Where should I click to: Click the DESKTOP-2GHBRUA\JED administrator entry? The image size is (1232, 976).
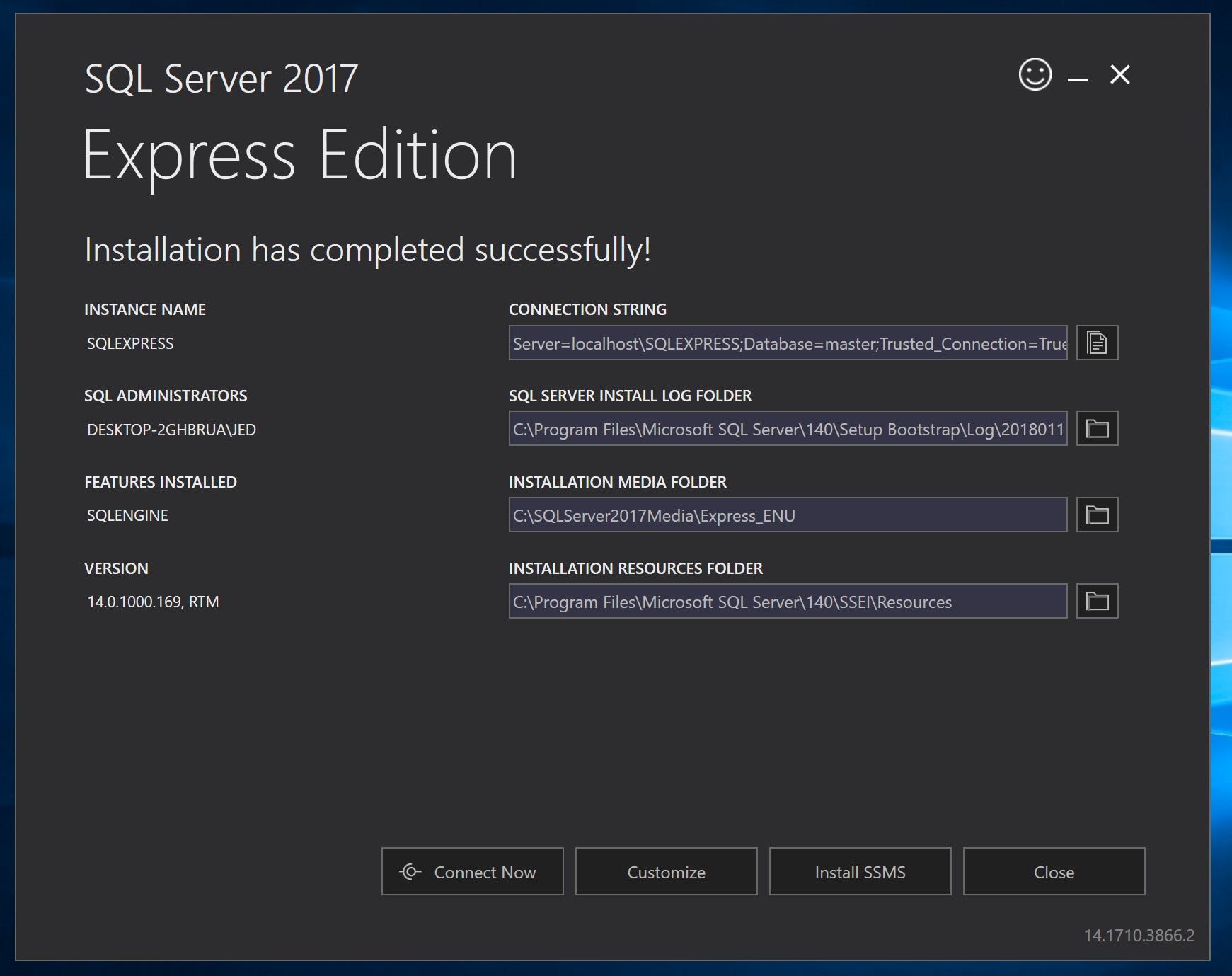tap(171, 429)
